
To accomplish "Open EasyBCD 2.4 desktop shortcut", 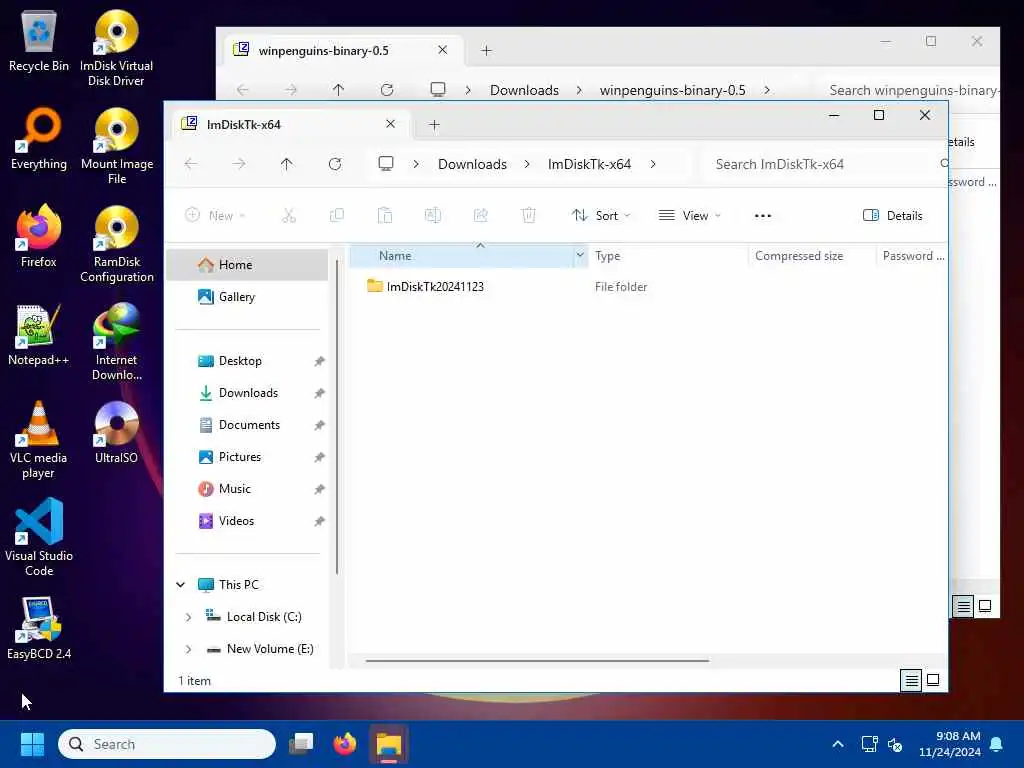I will pos(39,628).
